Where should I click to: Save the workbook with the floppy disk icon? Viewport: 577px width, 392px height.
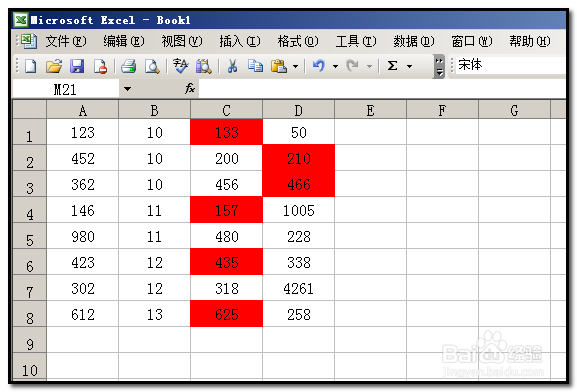tap(77, 66)
